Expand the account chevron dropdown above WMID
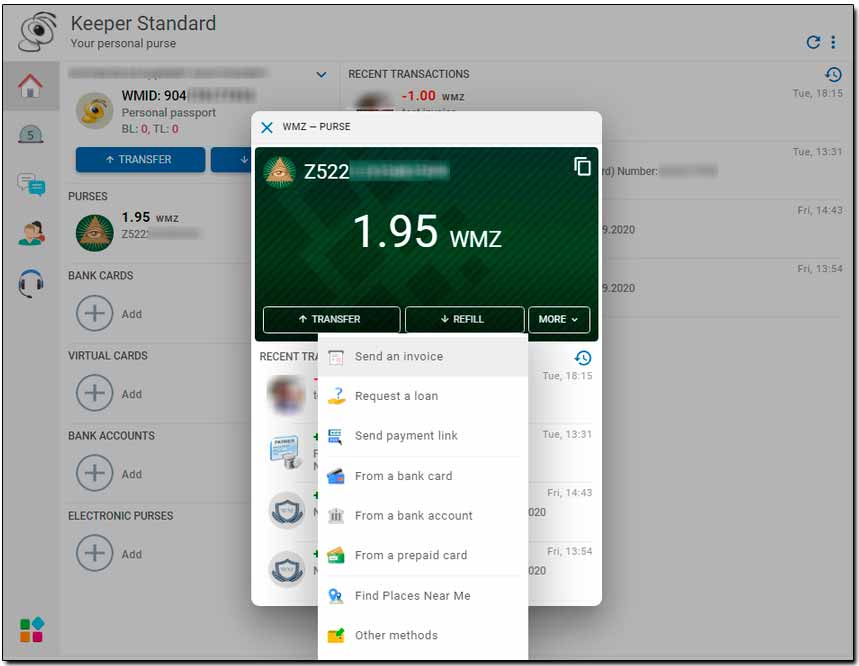 (x=322, y=74)
